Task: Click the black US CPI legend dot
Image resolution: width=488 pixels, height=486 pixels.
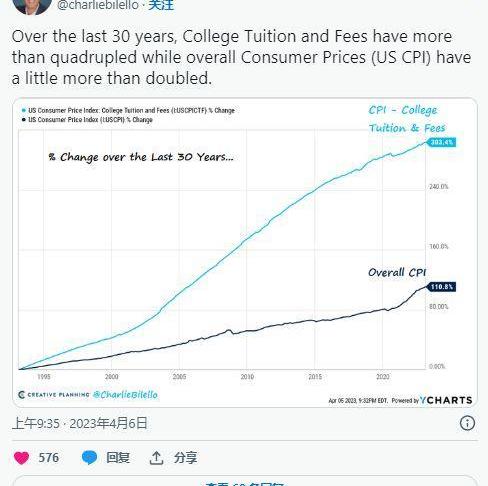Action: pos(24,120)
